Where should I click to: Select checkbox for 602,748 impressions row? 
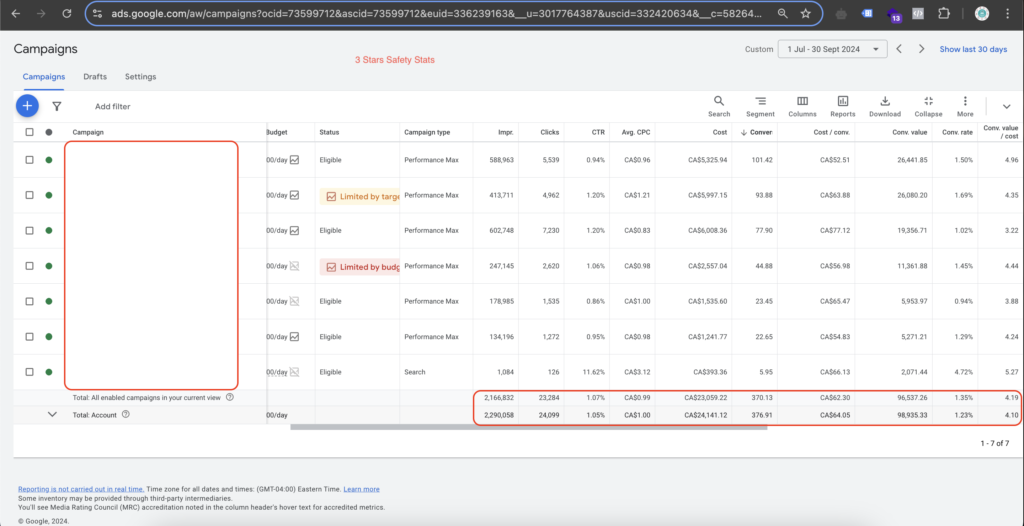[x=29, y=230]
